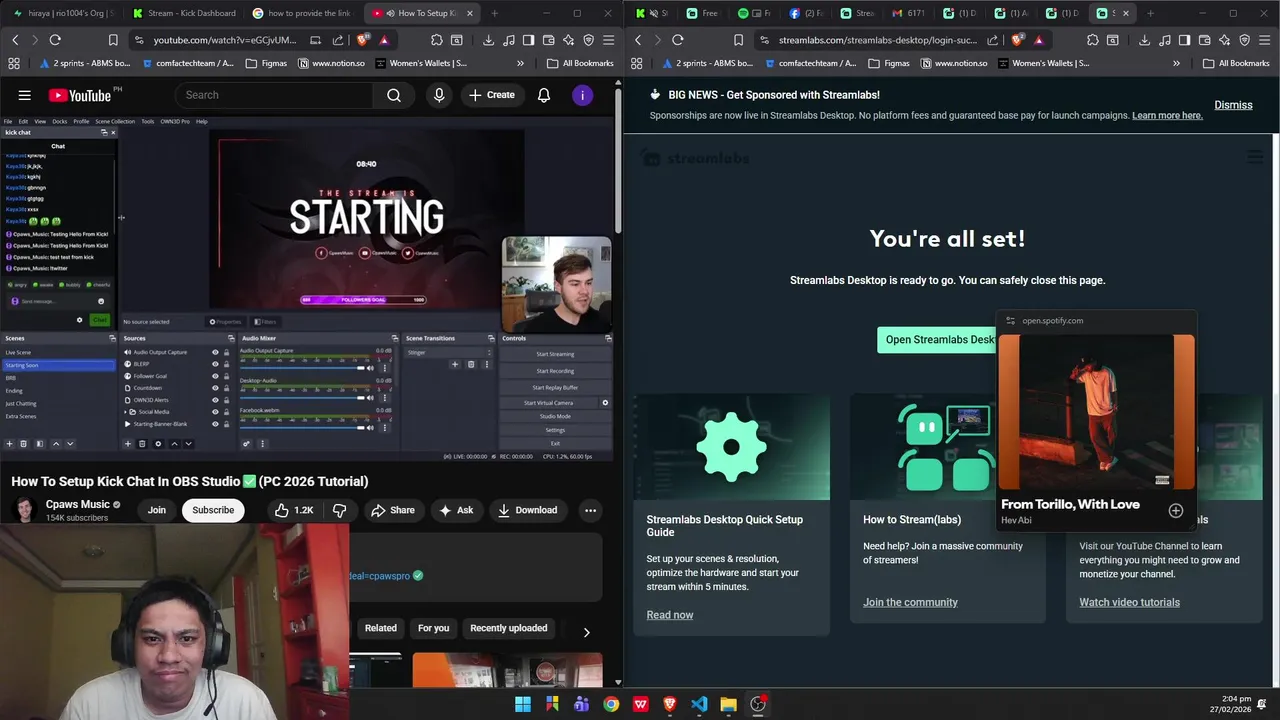Switch to the Facebook tab

(808, 13)
